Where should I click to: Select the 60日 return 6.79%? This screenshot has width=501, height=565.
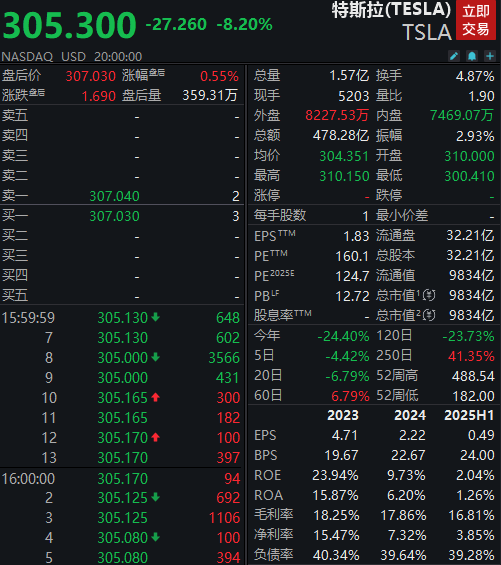(x=350, y=396)
